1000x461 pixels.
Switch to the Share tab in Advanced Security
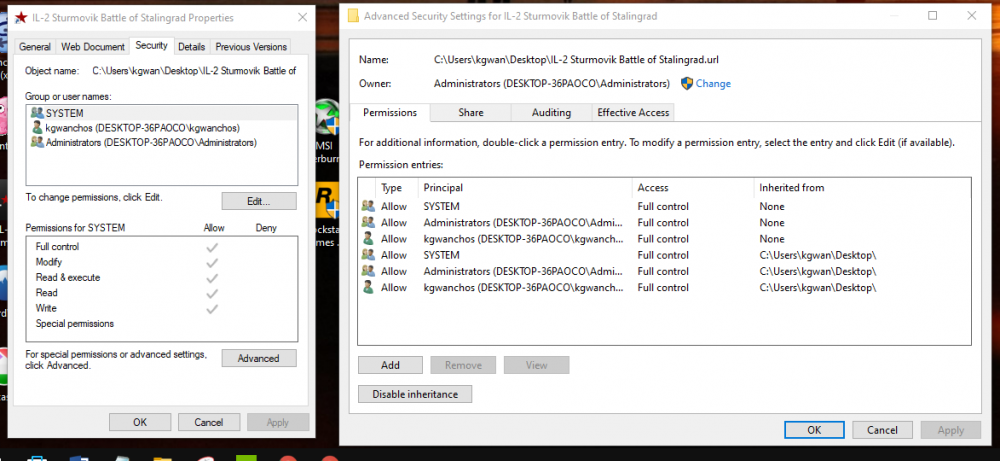tap(471, 113)
